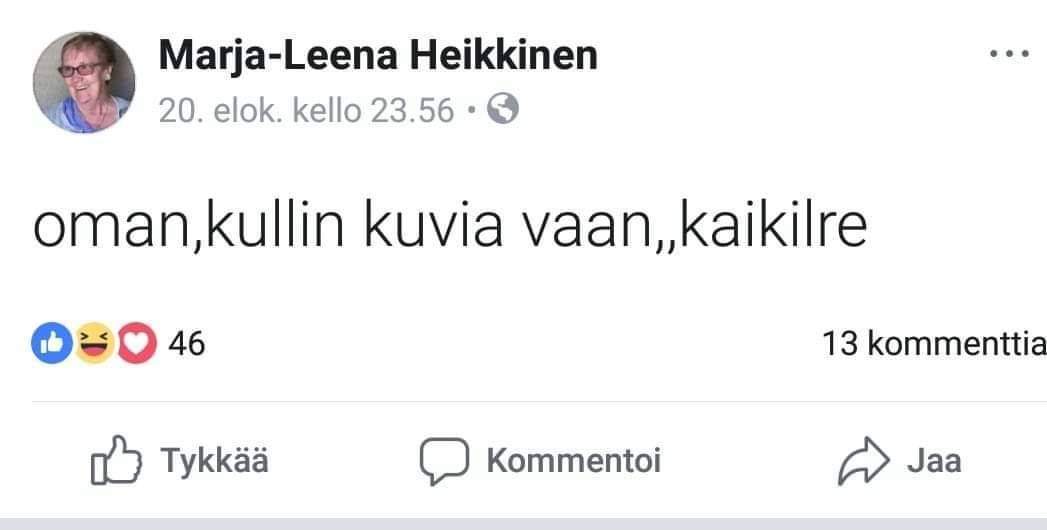Click the gray strip below the post
The image size is (1047, 530).
(x=523, y=523)
